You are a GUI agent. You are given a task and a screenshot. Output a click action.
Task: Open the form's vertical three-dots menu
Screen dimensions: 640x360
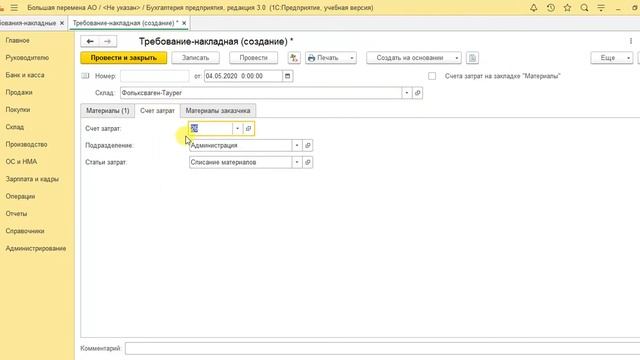click(631, 41)
